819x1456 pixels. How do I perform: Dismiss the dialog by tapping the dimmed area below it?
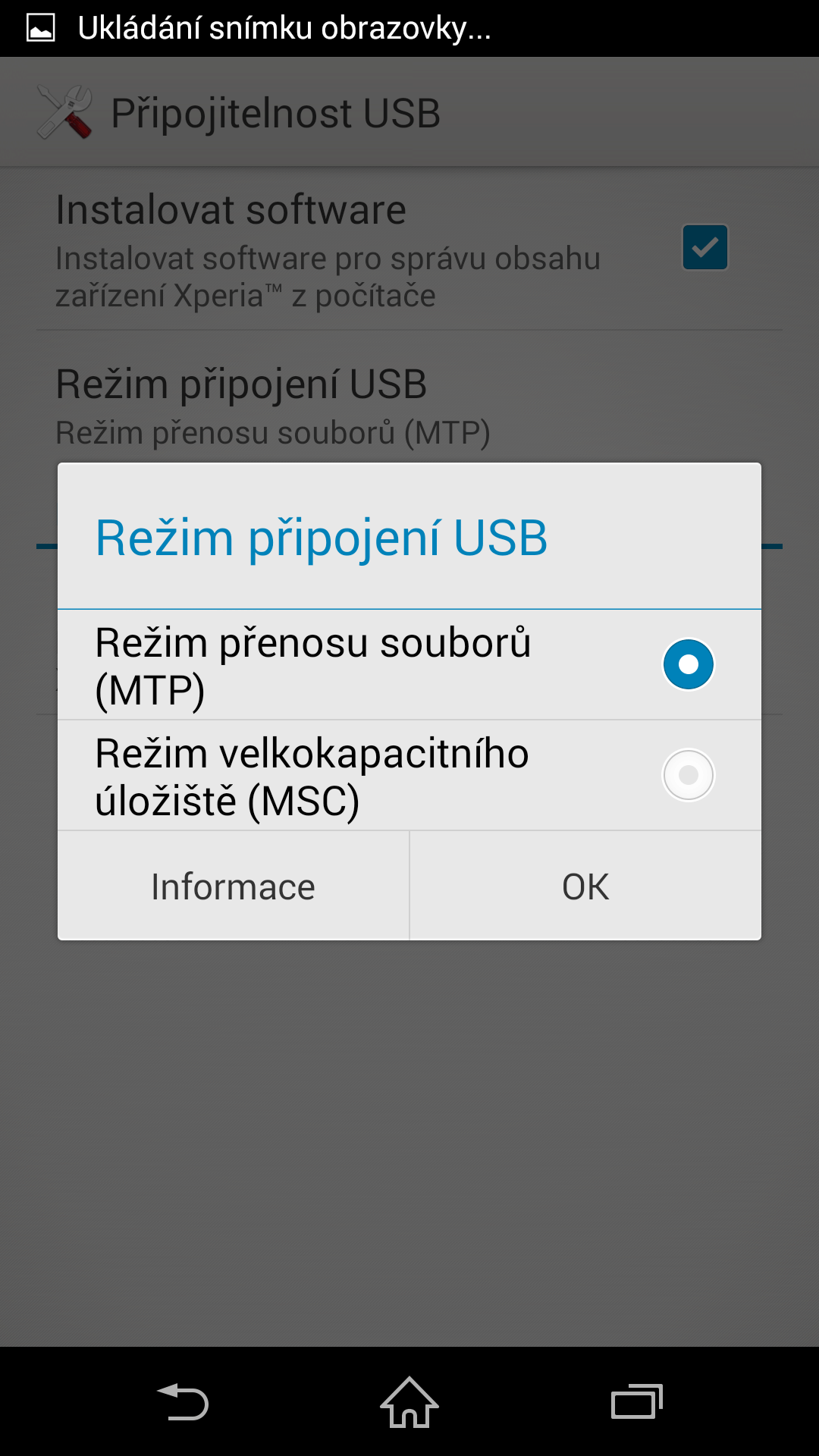pyautogui.click(x=409, y=1137)
